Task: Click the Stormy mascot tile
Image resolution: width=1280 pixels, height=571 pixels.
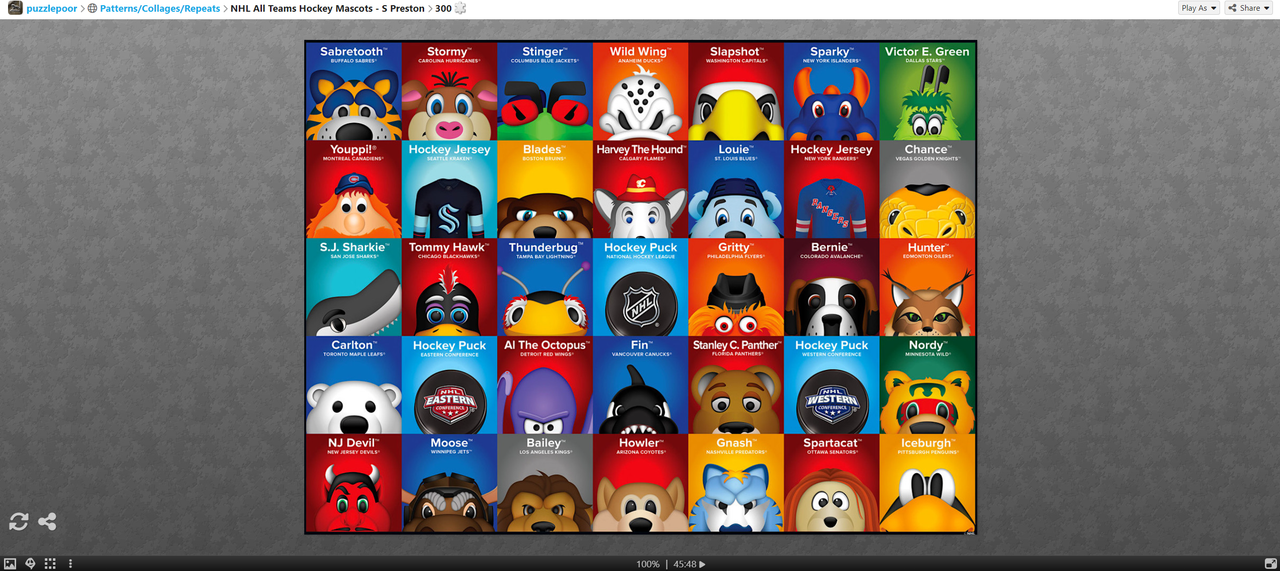Action: point(449,91)
